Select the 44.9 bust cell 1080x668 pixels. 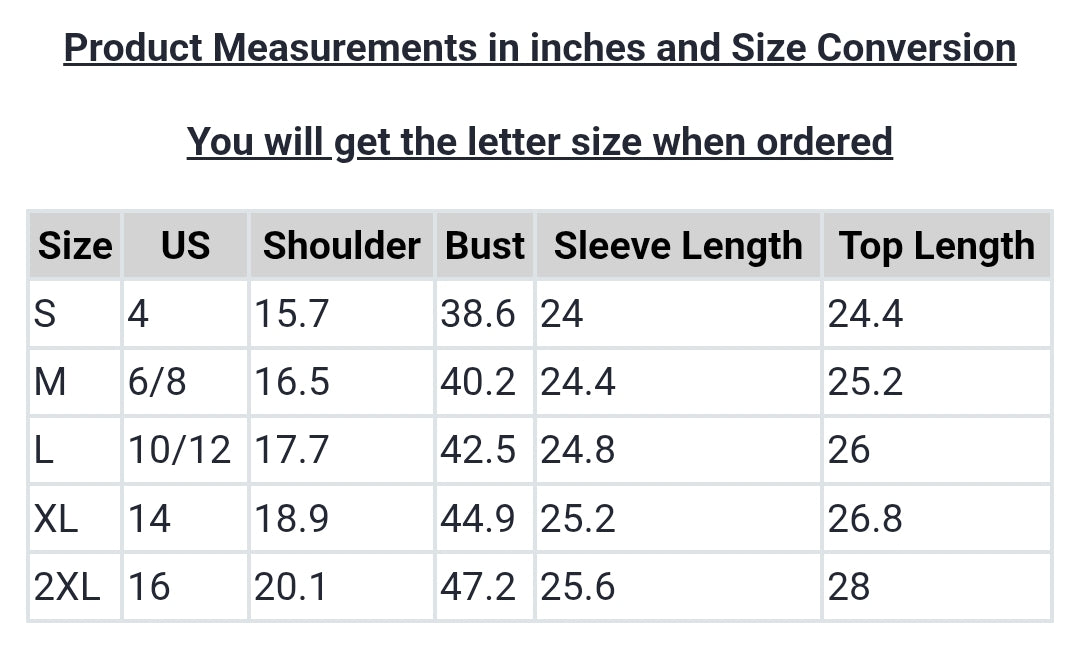tap(478, 519)
